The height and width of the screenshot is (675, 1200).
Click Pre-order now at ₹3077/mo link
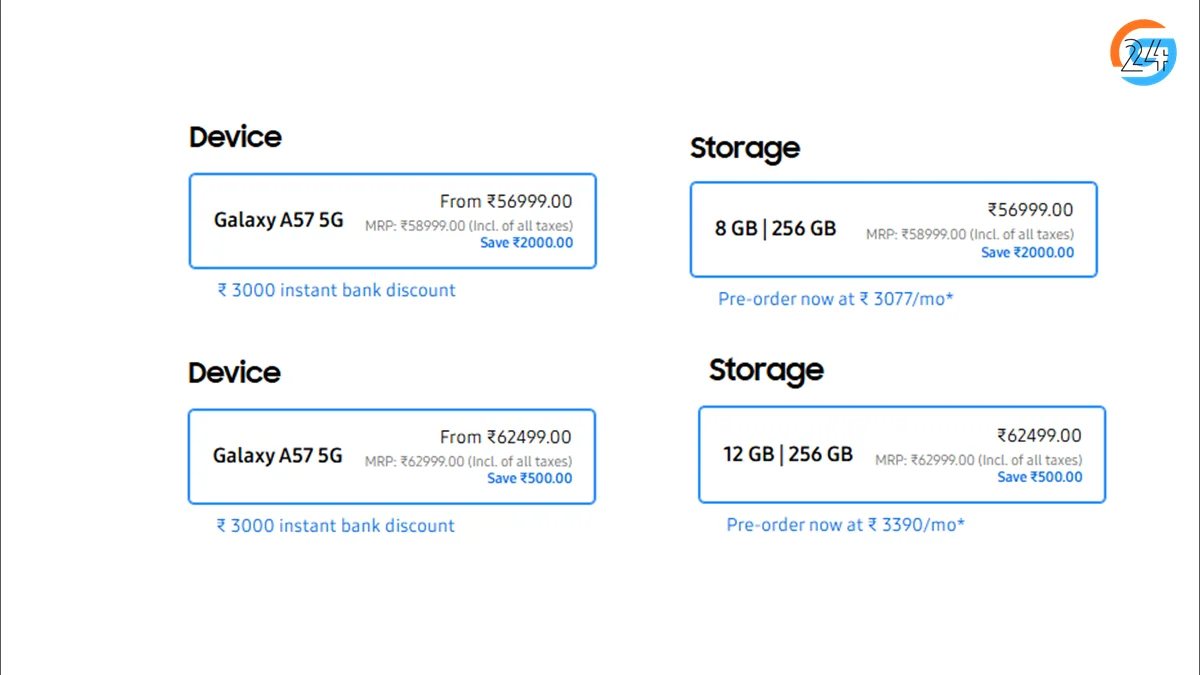pos(835,298)
